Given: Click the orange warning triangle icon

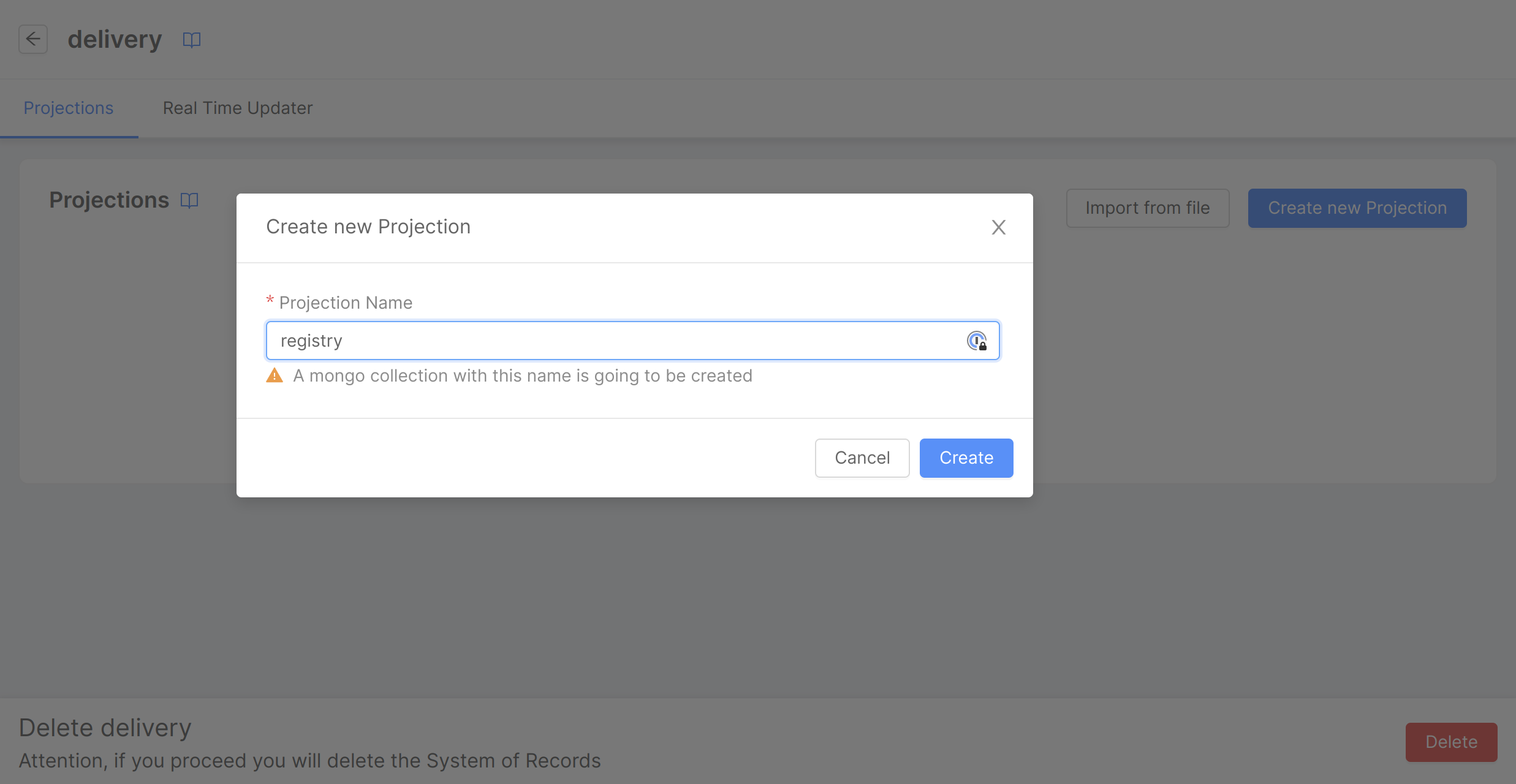Looking at the screenshot, I should (275, 375).
